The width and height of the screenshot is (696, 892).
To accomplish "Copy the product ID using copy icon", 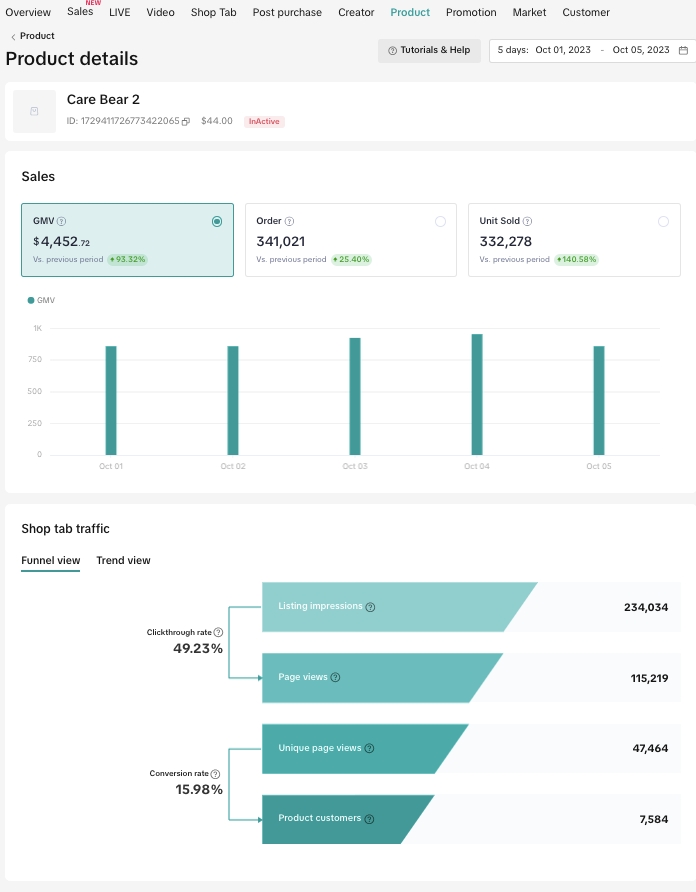I will [x=186, y=122].
